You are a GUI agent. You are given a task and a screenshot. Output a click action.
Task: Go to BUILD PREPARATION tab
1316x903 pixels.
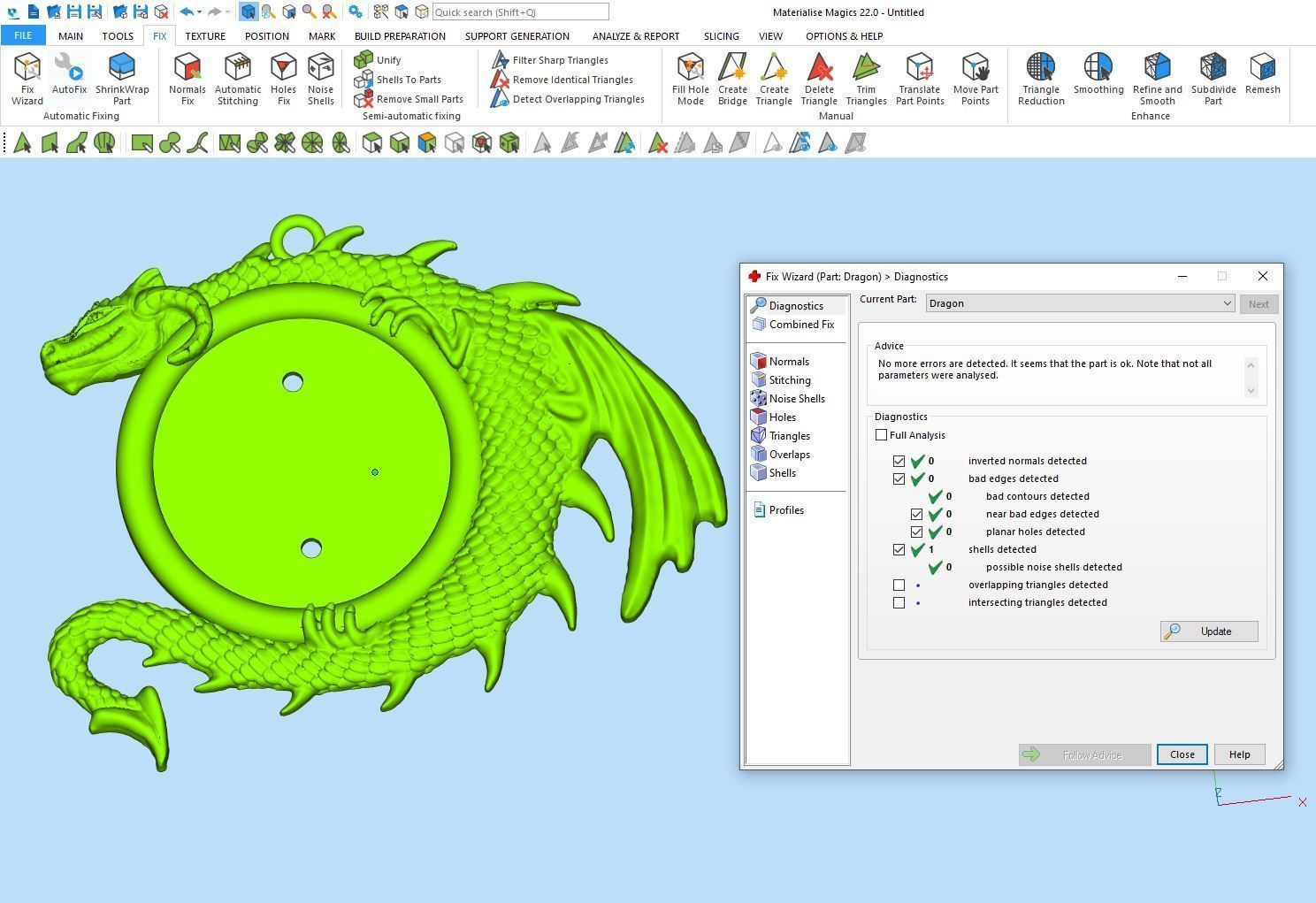[400, 36]
